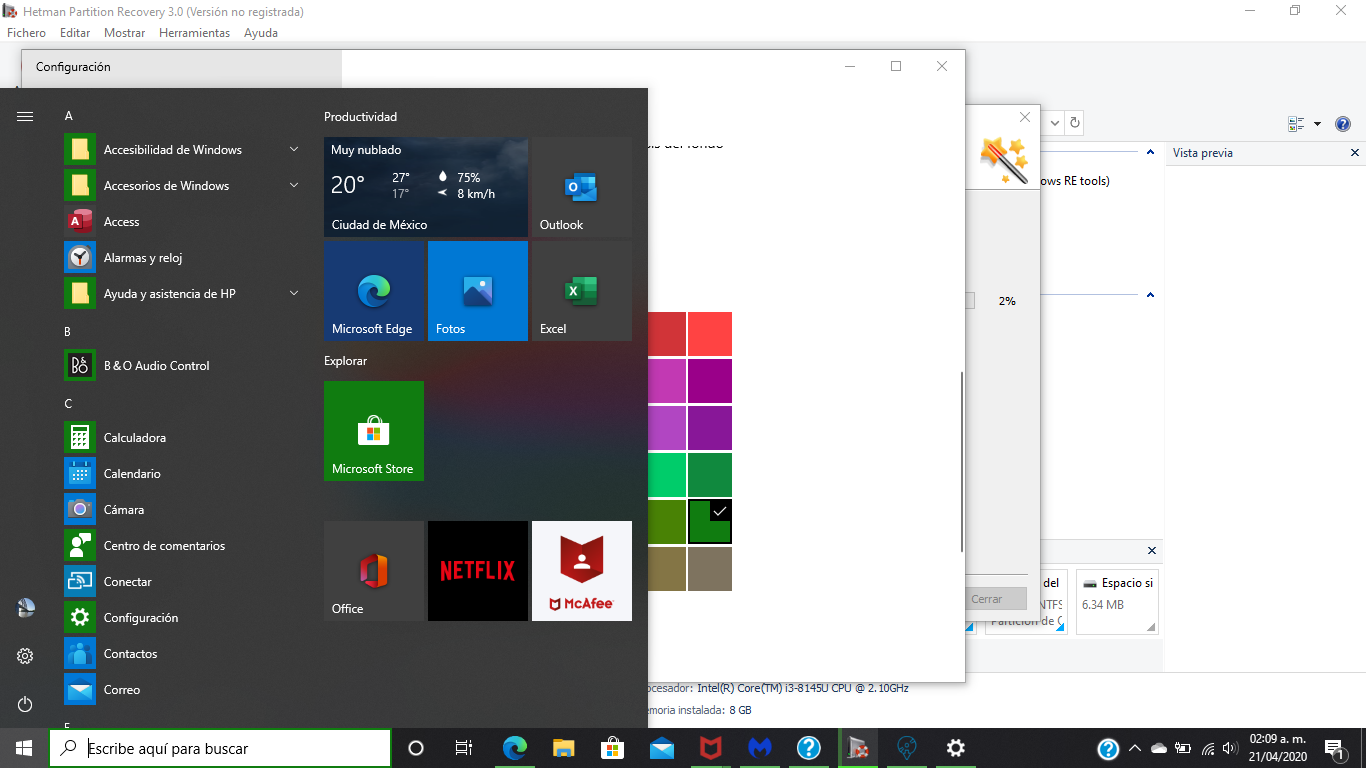1366x768 pixels.
Task: Click the Windows search box
Action: tap(220, 748)
